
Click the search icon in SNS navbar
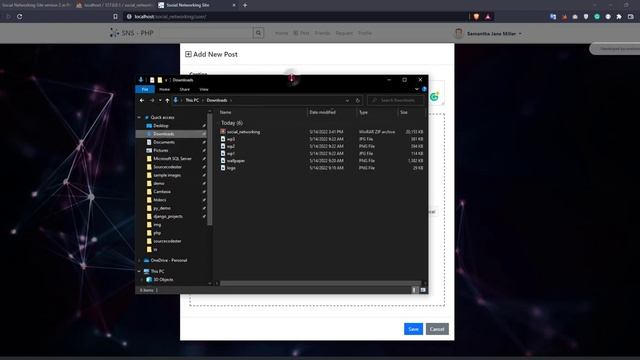tap(258, 33)
